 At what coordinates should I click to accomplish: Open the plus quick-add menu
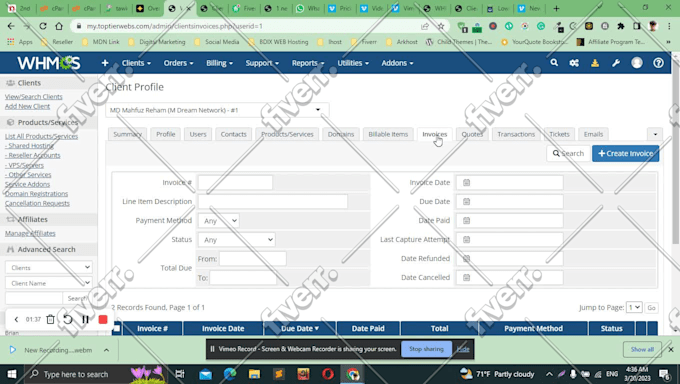pyautogui.click(x=105, y=63)
